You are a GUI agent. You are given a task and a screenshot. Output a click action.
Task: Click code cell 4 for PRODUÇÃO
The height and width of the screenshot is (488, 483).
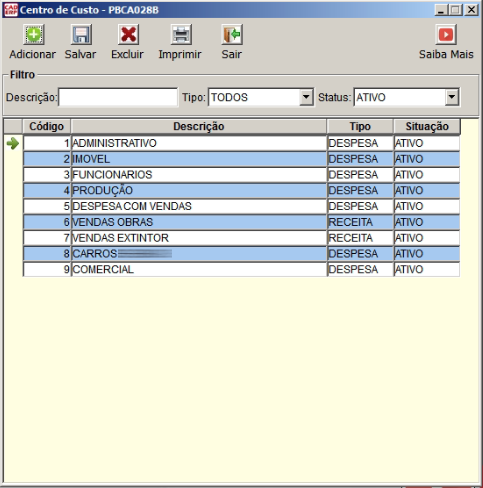click(x=47, y=190)
